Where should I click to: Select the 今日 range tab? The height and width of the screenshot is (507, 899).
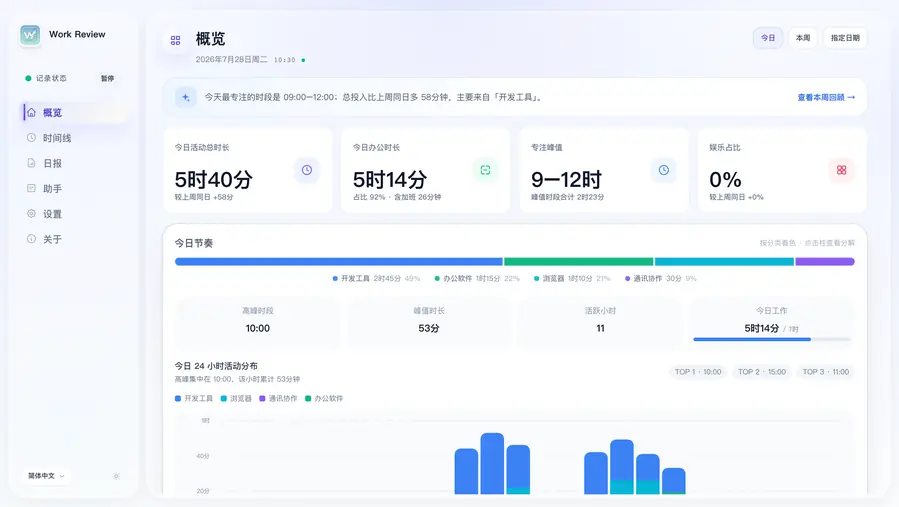pos(768,38)
